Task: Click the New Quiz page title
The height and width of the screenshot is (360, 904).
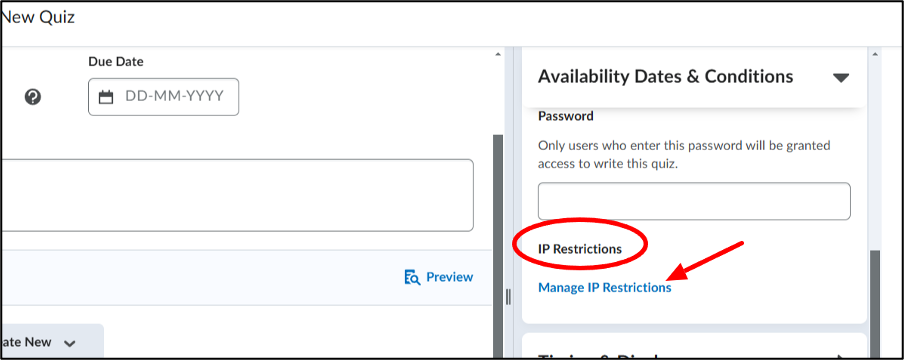Action: [38, 17]
